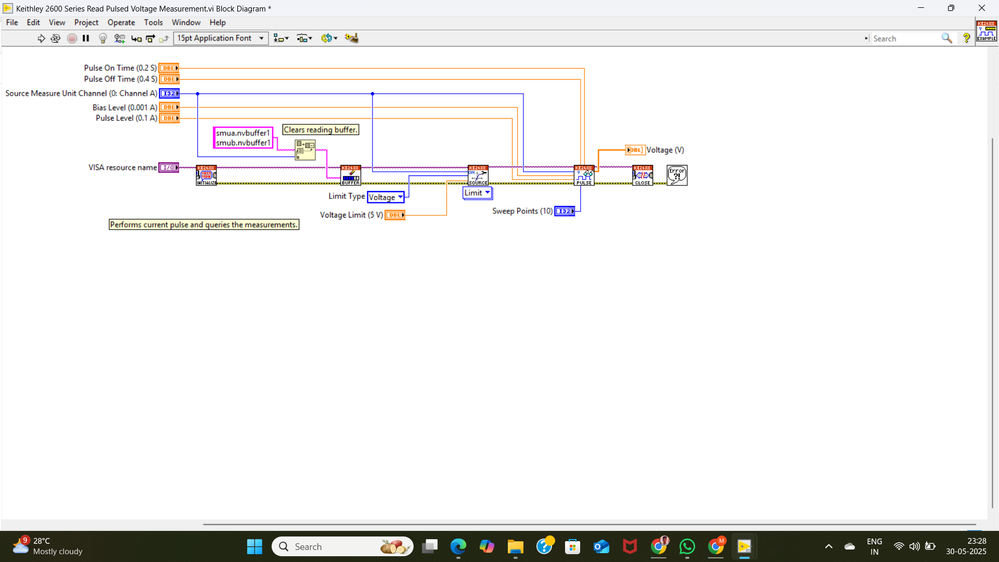Click the VI icon pane at top right
999x562 pixels.
986,31
